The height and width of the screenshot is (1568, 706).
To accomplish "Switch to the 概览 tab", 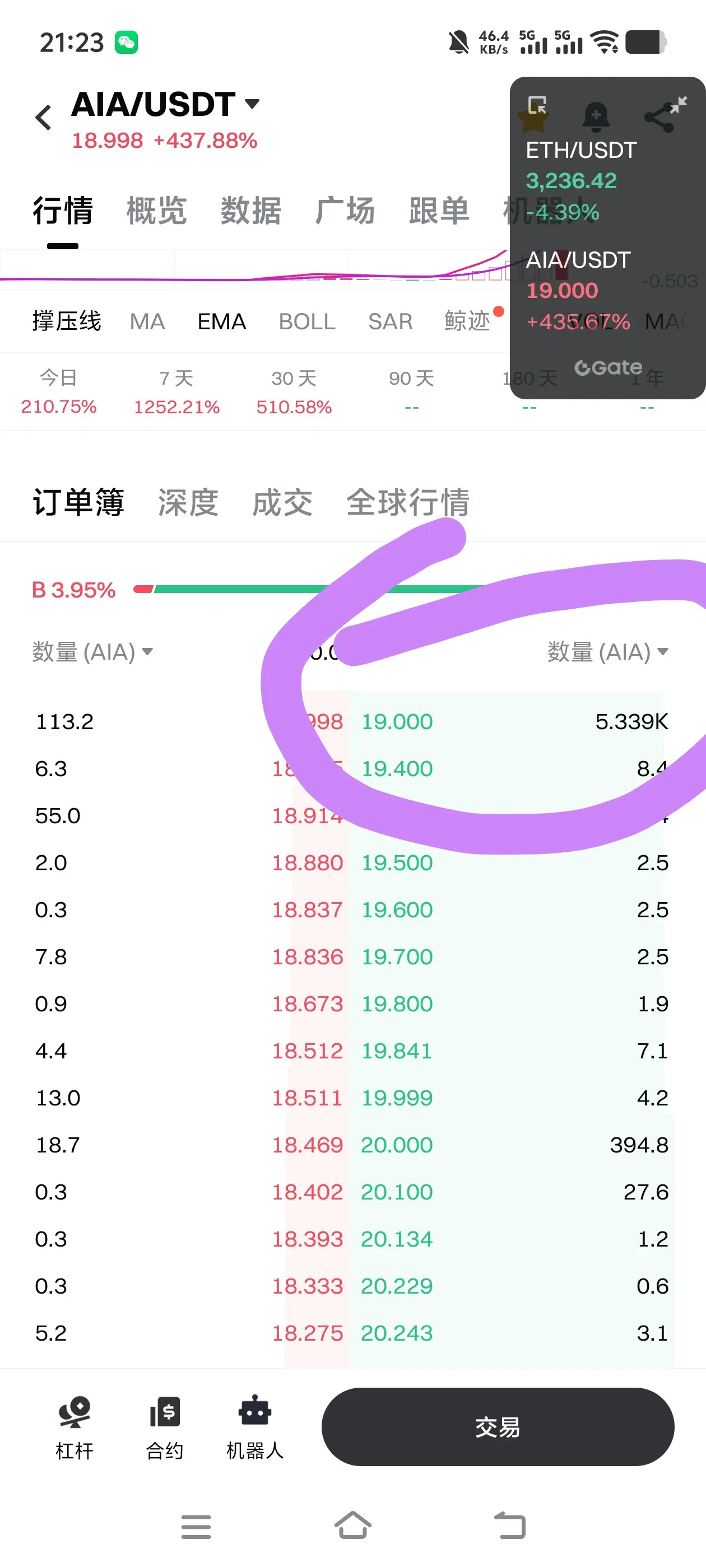I will (156, 211).
